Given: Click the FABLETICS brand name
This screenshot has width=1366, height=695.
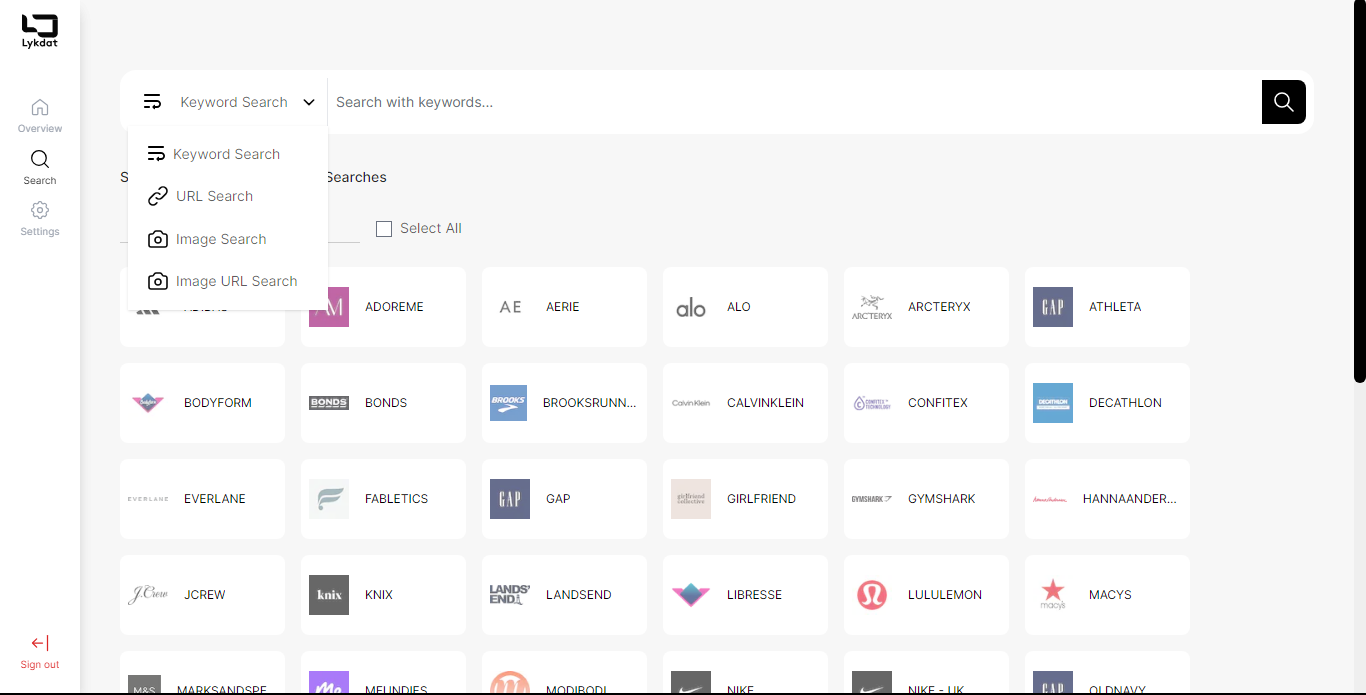Looking at the screenshot, I should coord(396,499).
